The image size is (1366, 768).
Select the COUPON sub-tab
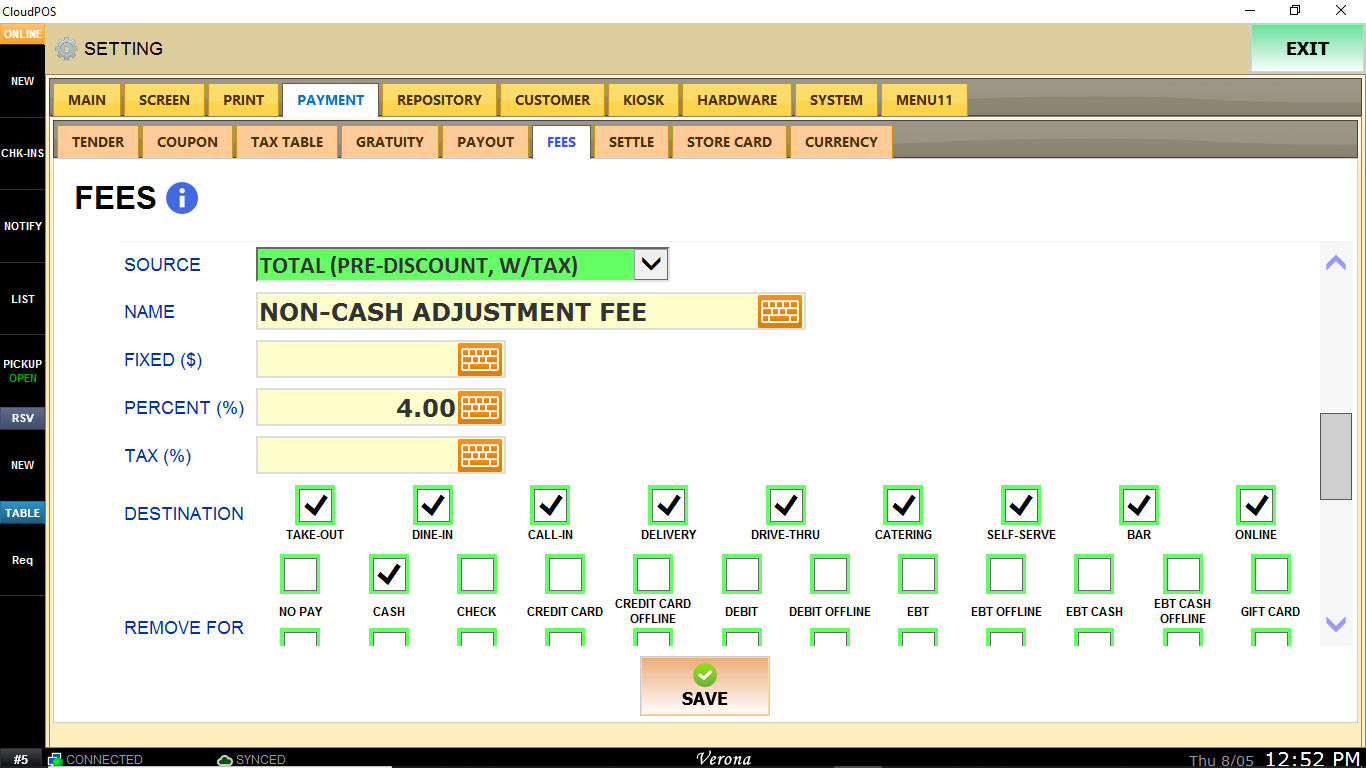click(x=187, y=142)
